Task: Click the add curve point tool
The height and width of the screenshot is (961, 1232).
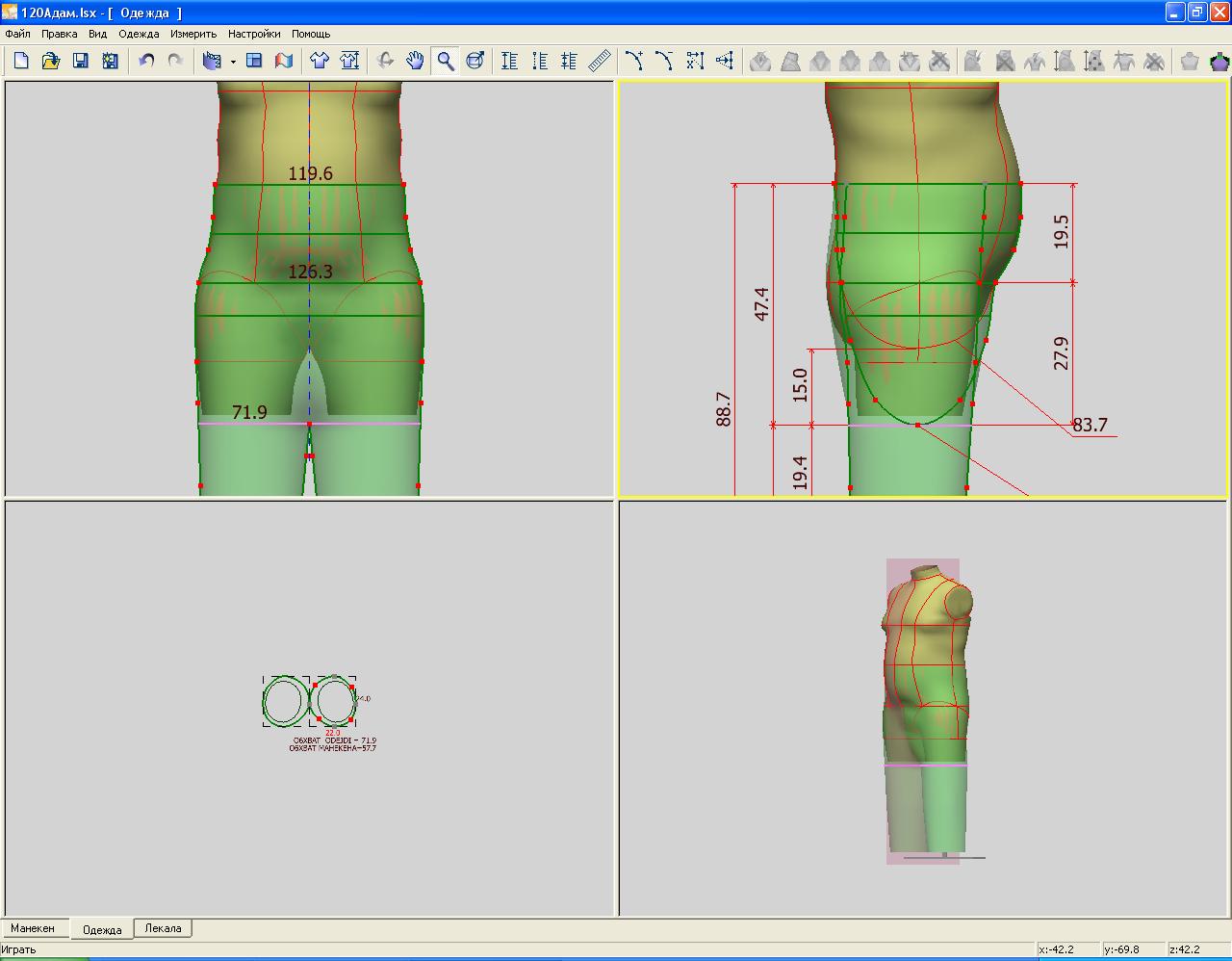Action: [x=633, y=61]
